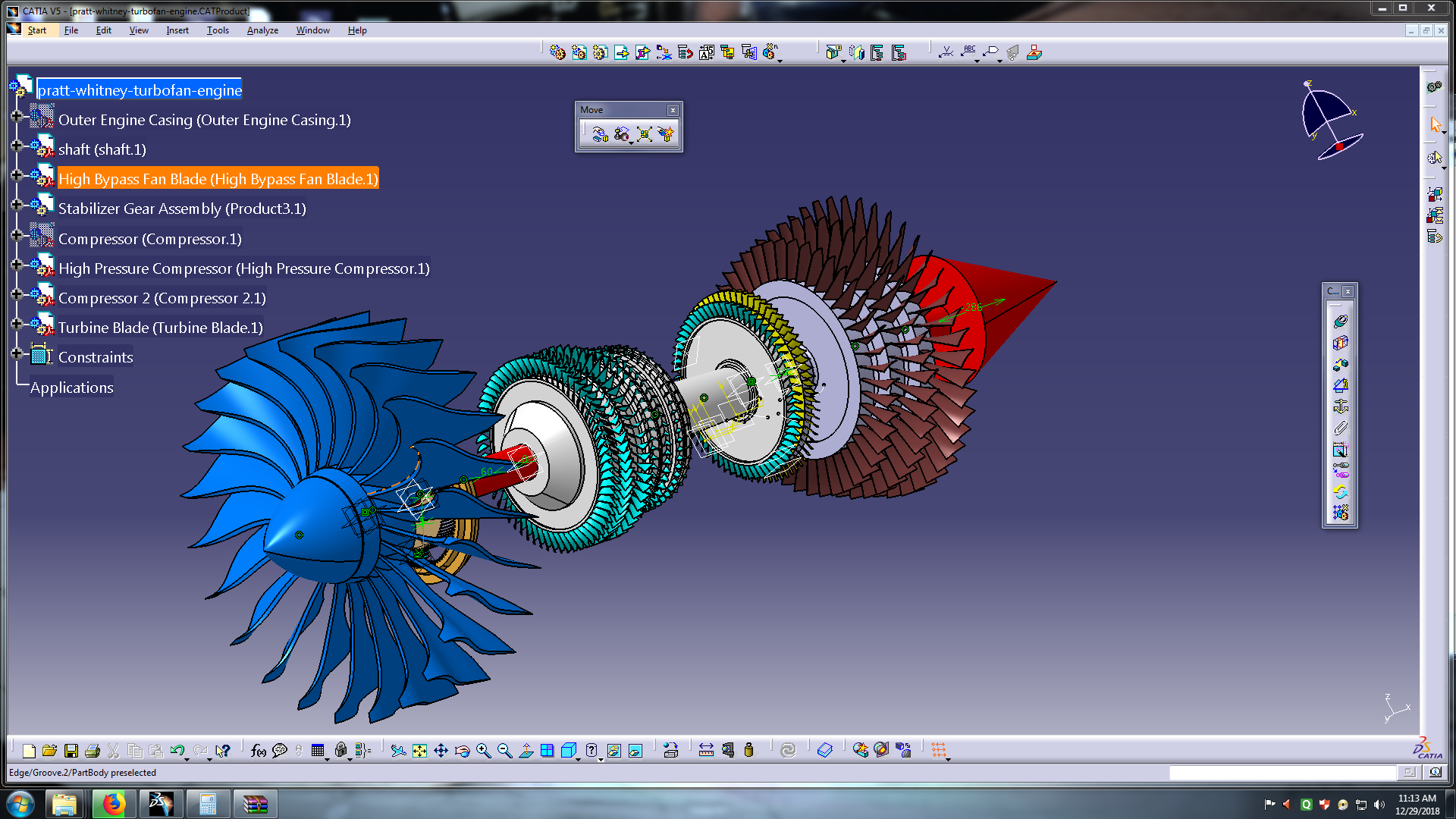Expand the Turbine Blade tree node
The height and width of the screenshot is (819, 1456).
pos(16,324)
